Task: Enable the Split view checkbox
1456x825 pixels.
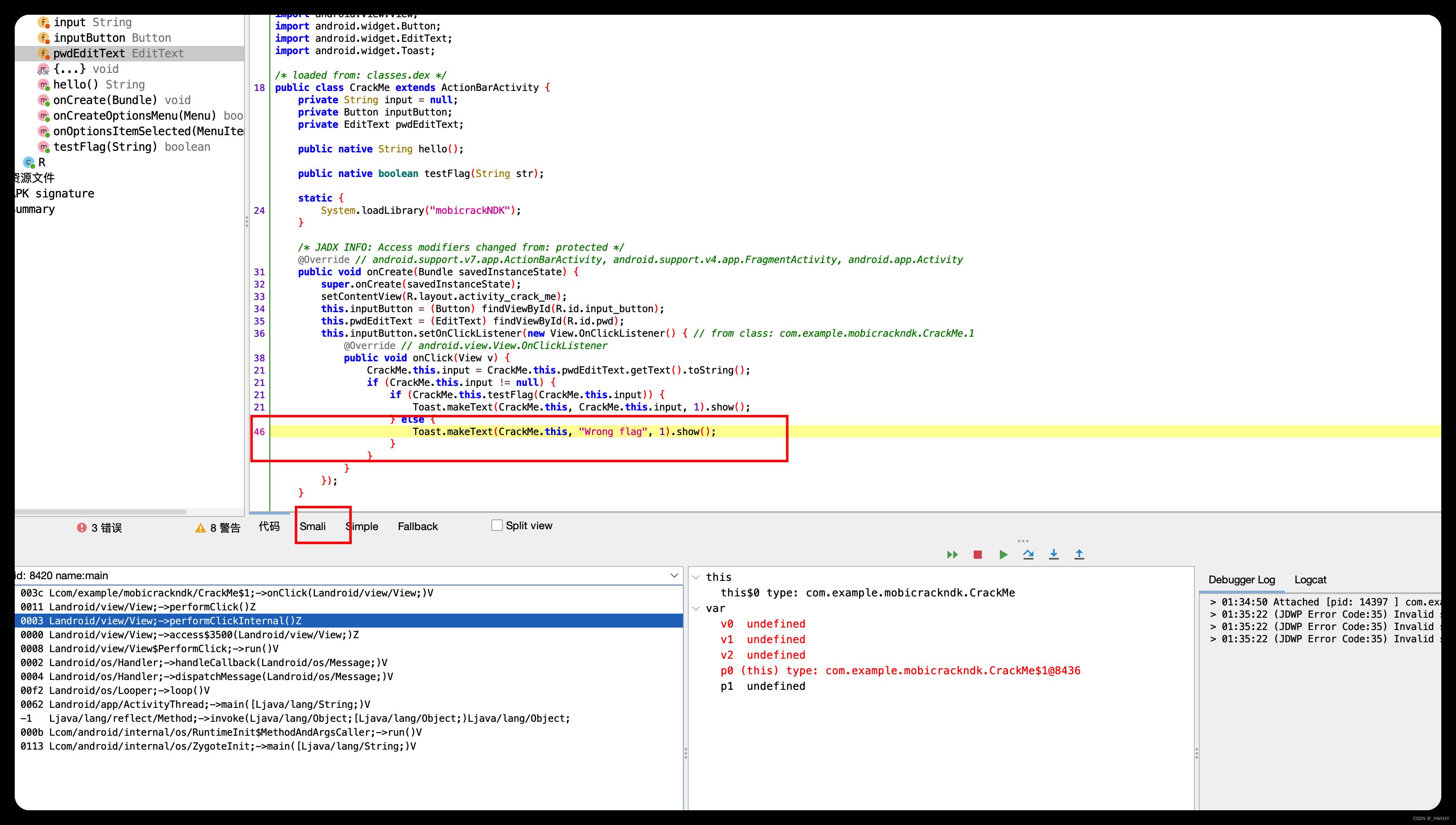Action: [x=497, y=525]
